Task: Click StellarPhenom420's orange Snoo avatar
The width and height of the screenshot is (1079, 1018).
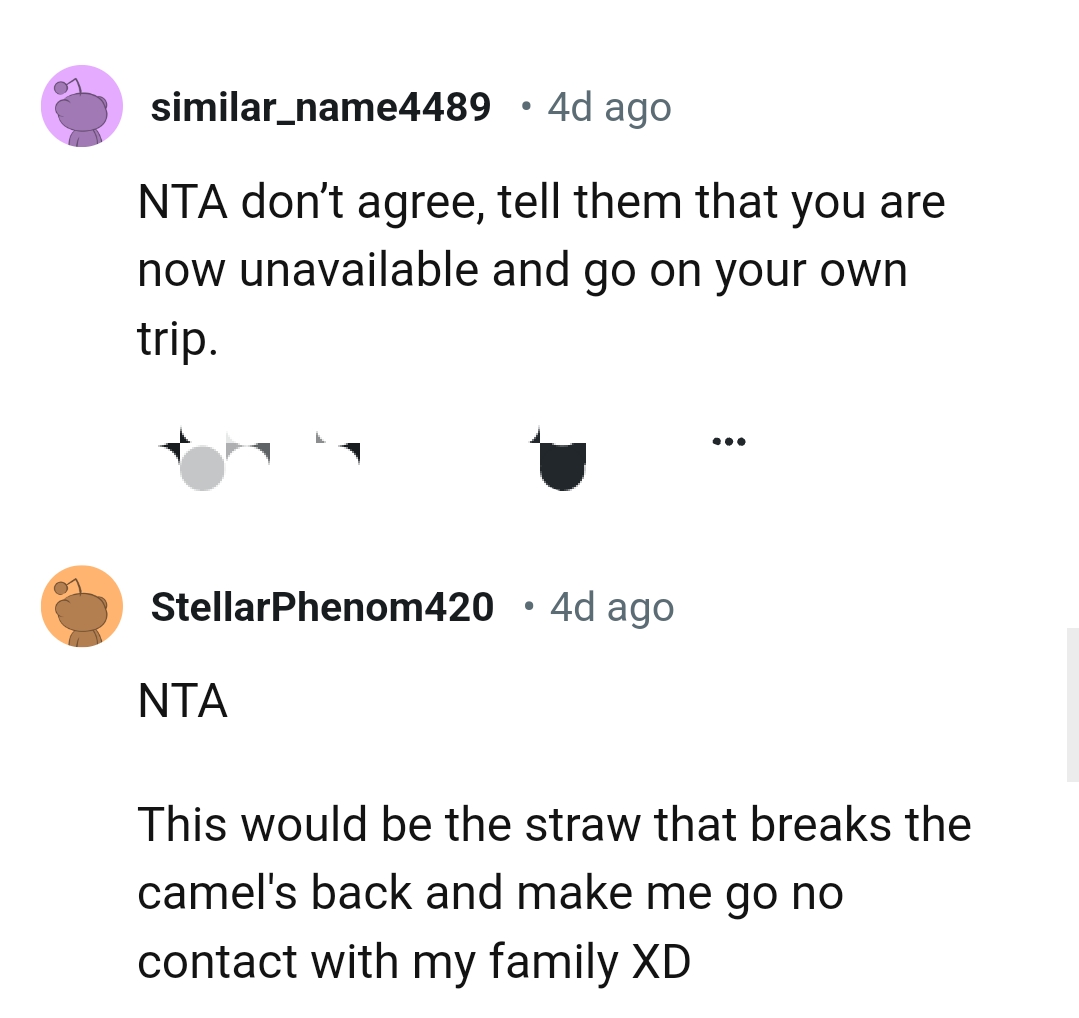Action: pos(81,606)
